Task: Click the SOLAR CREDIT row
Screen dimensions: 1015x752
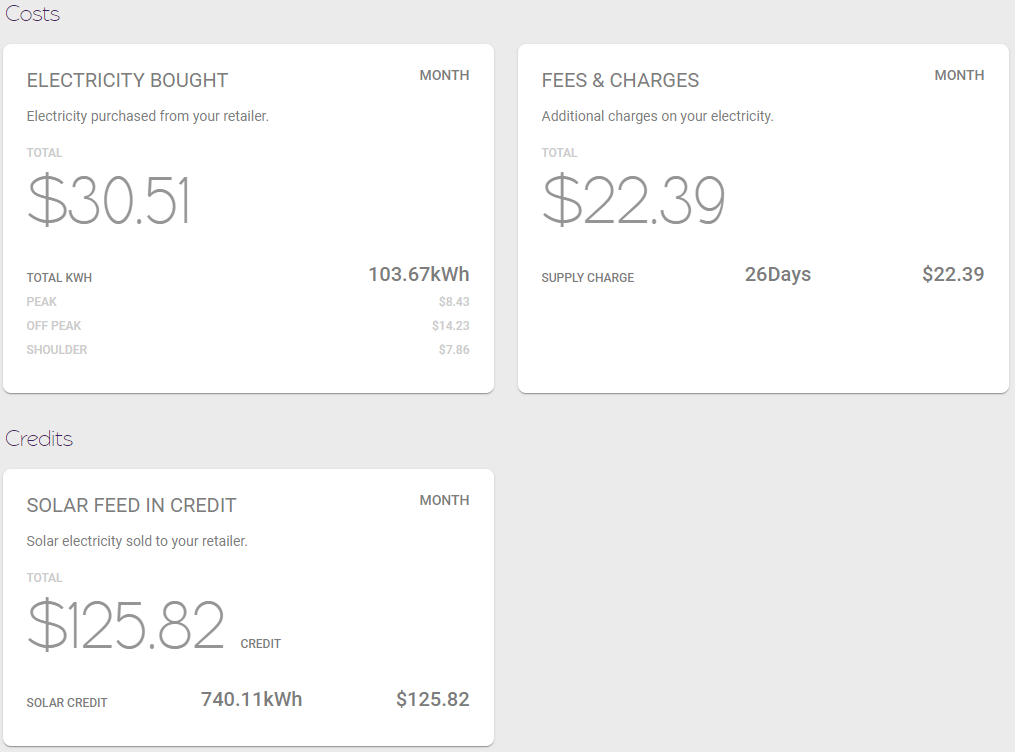Action: pyautogui.click(x=66, y=702)
